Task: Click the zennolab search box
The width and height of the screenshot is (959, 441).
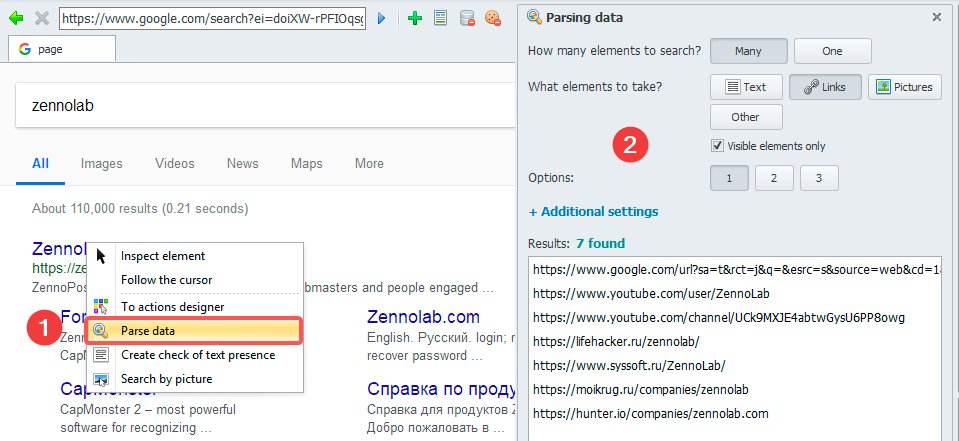Action: [265, 106]
